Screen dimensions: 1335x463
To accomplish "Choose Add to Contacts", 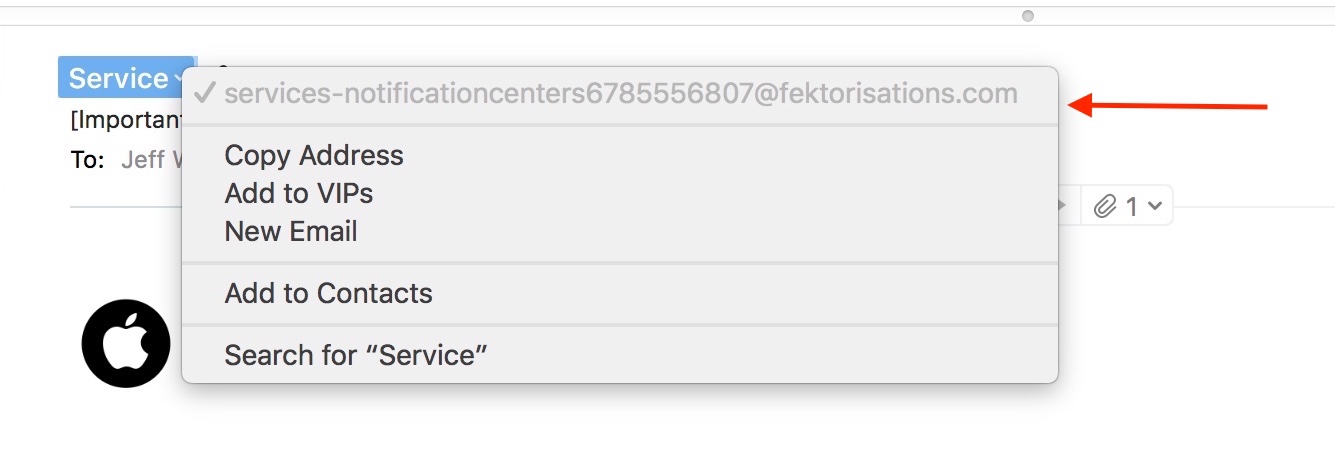I will pos(328,293).
